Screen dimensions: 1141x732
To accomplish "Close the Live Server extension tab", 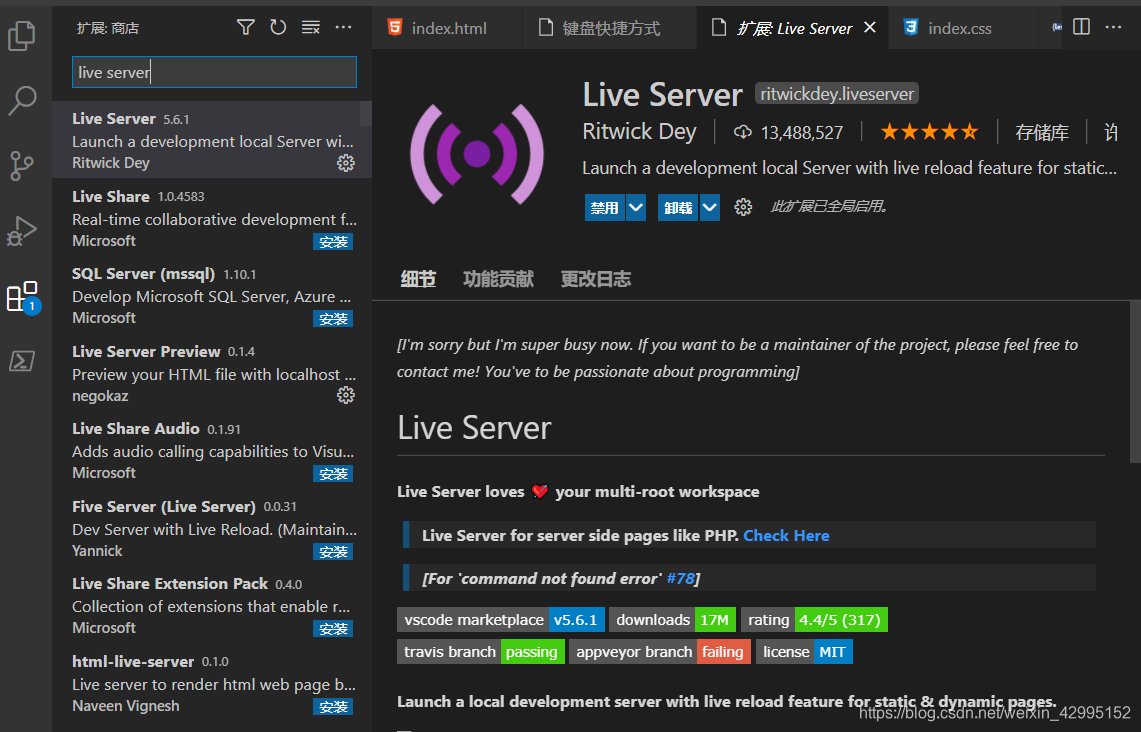I will pyautogui.click(x=870, y=28).
